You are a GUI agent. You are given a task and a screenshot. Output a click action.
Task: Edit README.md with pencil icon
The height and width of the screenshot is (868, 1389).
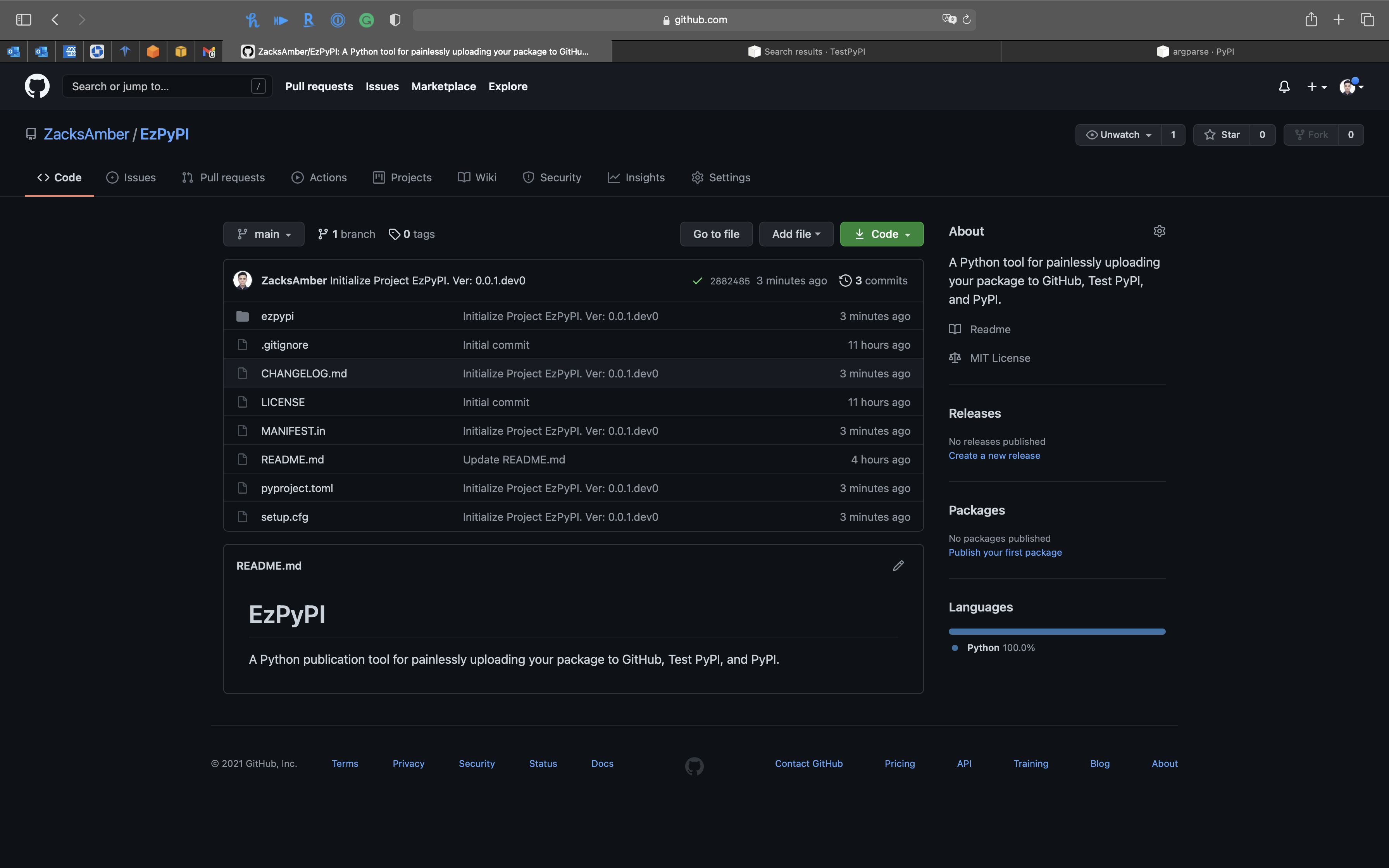coord(898,566)
